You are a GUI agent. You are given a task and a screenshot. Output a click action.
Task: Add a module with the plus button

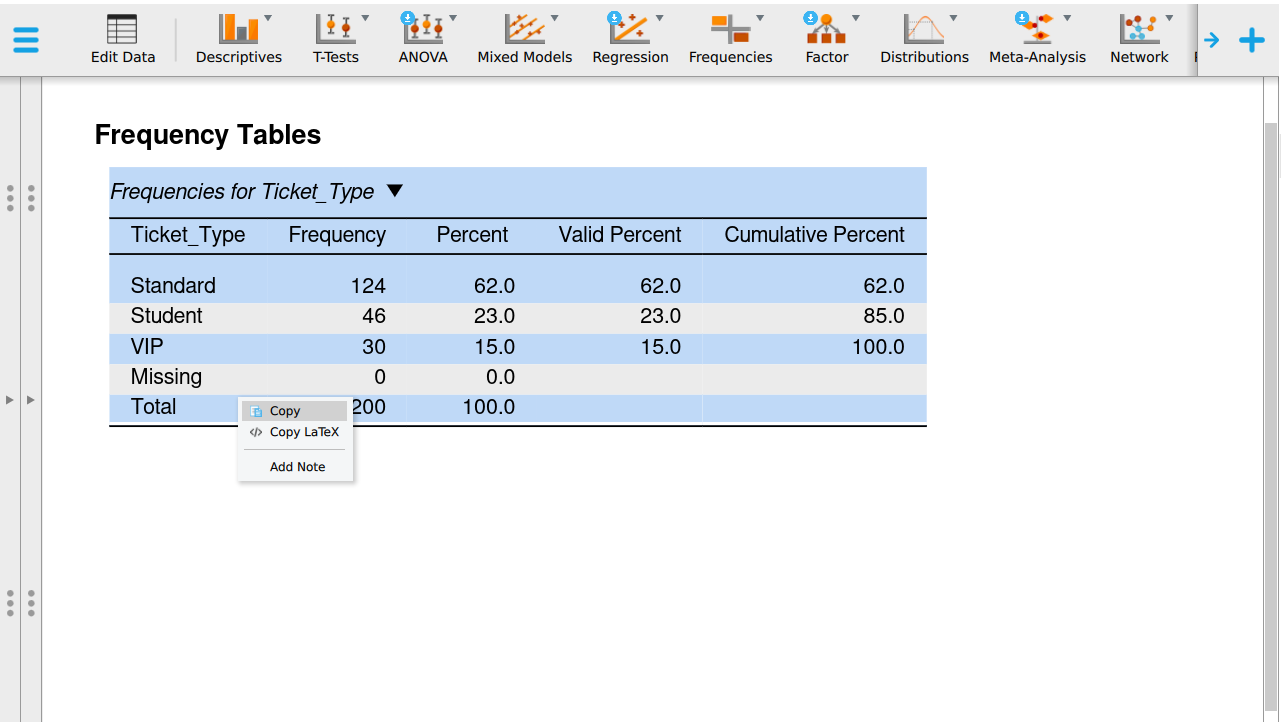[x=1252, y=40]
